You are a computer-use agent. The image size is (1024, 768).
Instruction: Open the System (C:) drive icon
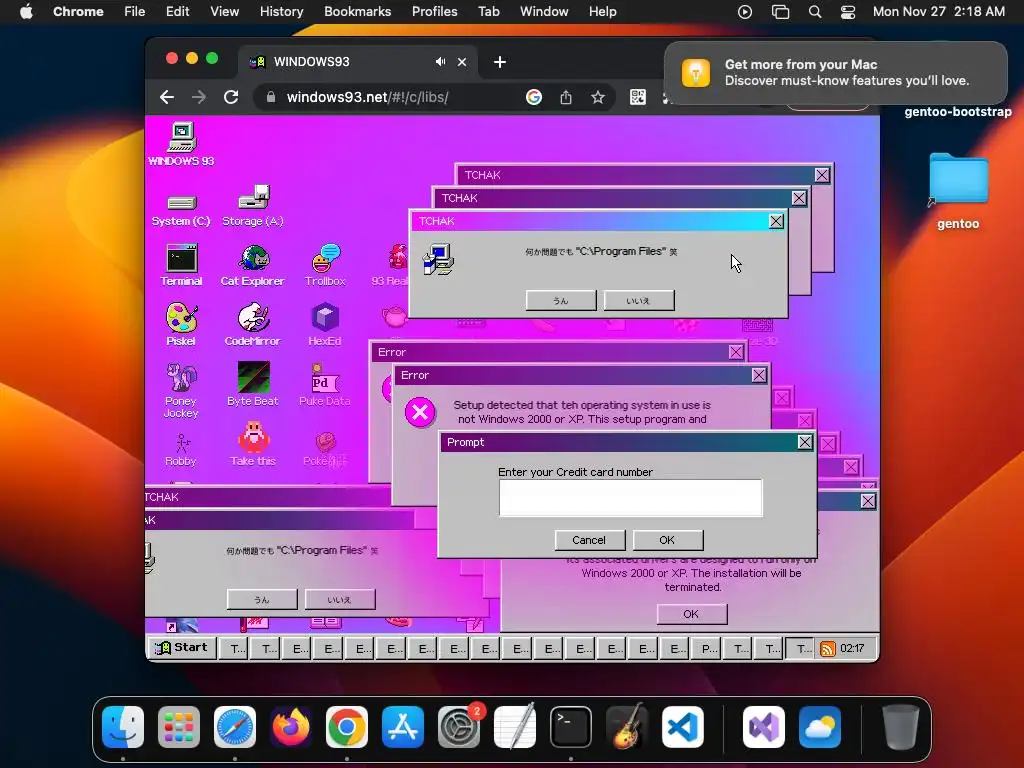tap(181, 209)
